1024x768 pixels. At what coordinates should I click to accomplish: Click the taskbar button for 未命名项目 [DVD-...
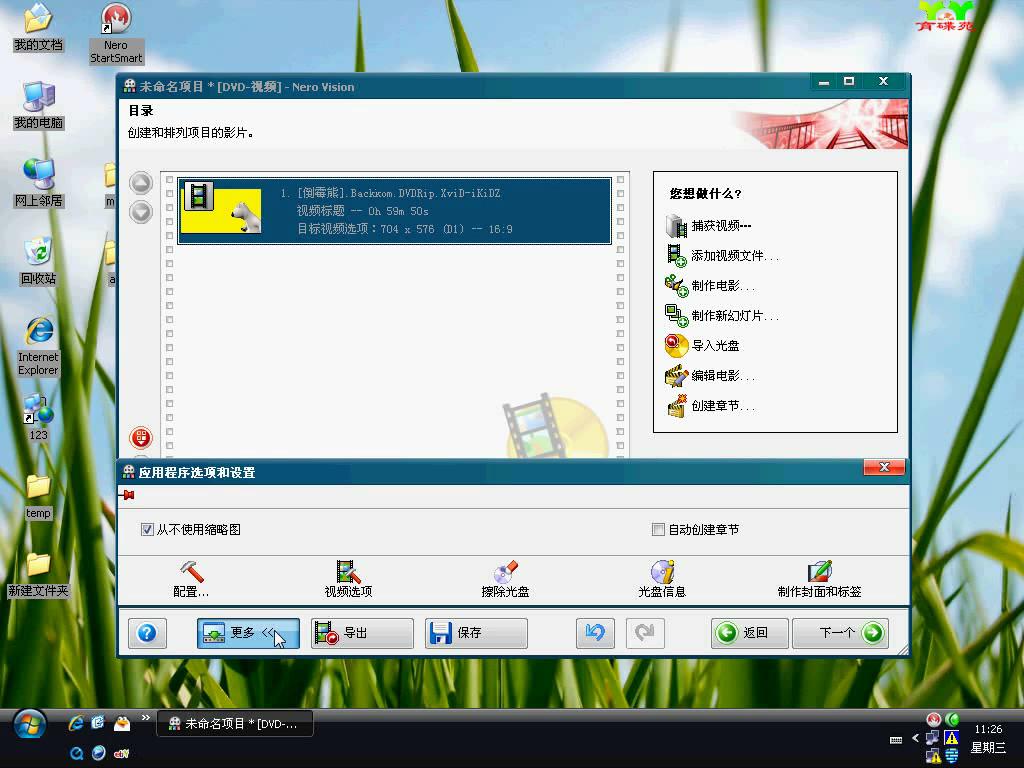(235, 724)
